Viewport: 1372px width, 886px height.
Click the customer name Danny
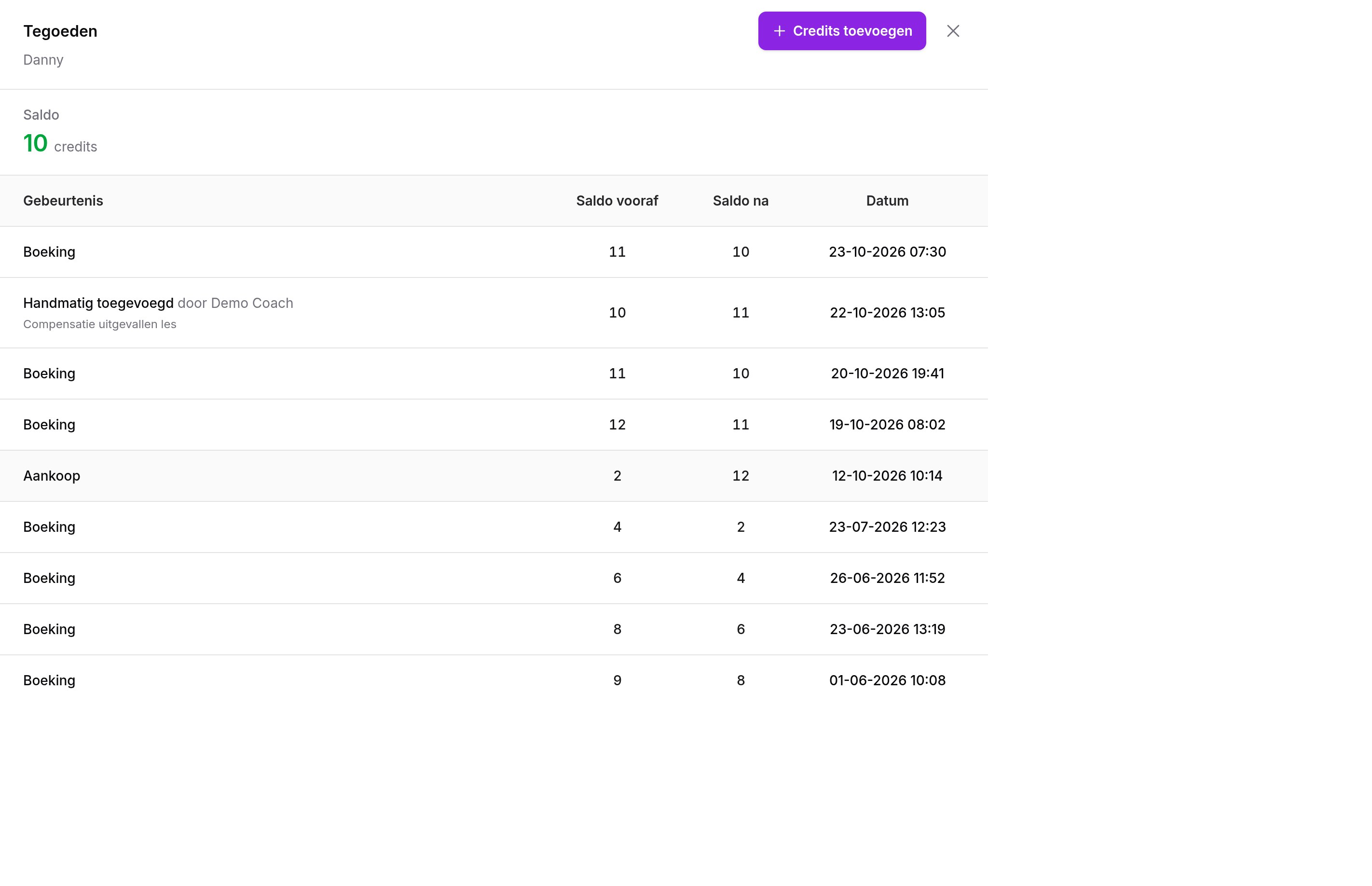43,60
